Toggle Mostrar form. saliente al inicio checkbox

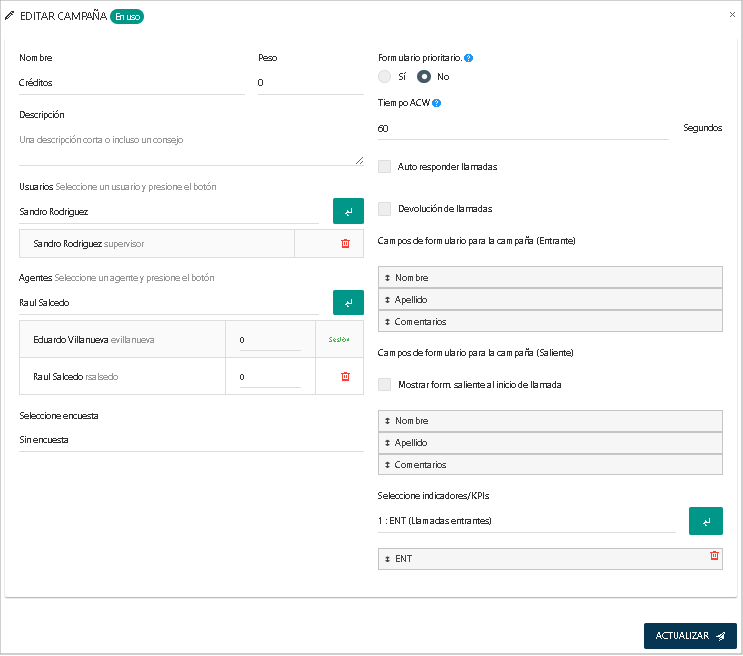click(x=385, y=384)
